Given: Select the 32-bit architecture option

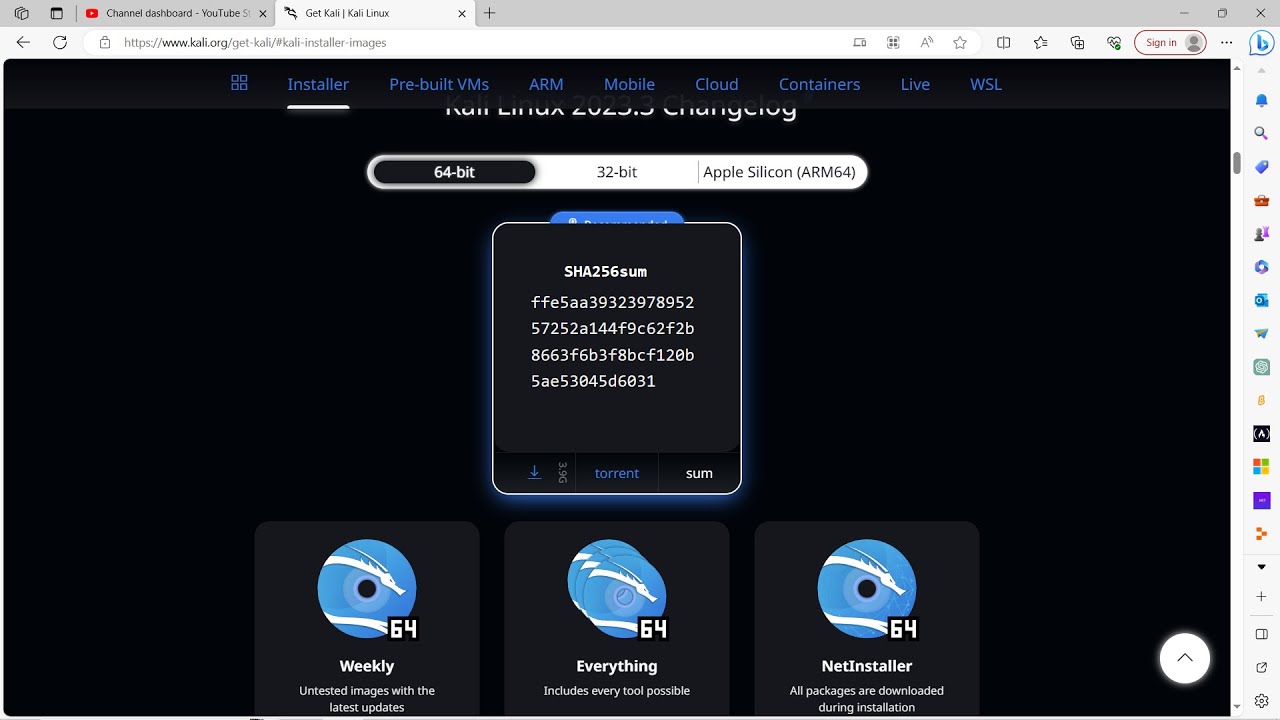Looking at the screenshot, I should [x=617, y=172].
